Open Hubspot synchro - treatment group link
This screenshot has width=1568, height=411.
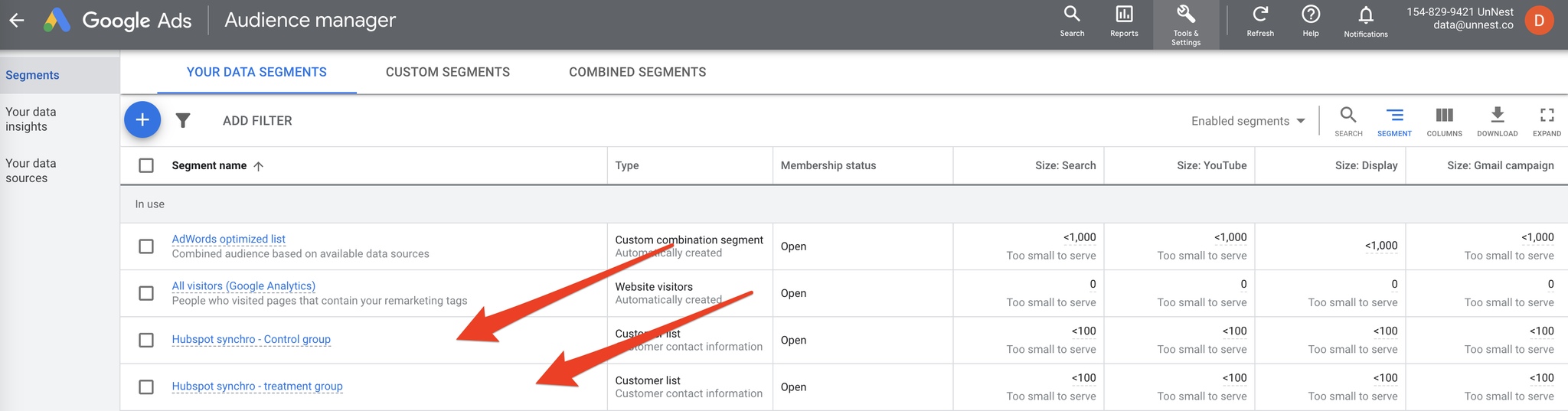257,387
